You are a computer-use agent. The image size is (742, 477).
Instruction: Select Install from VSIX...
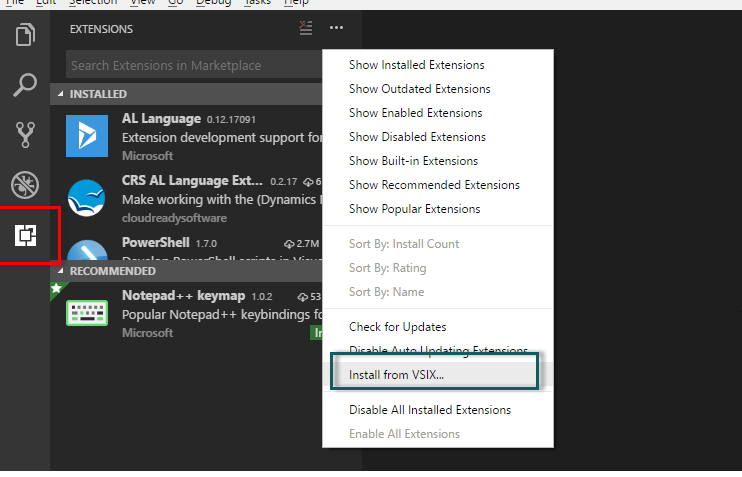pyautogui.click(x=396, y=375)
